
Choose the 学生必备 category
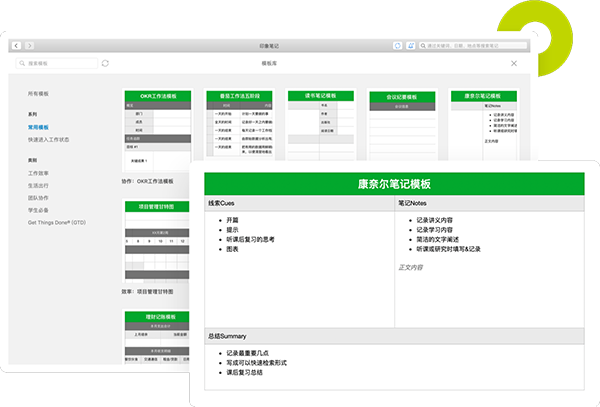(38, 210)
